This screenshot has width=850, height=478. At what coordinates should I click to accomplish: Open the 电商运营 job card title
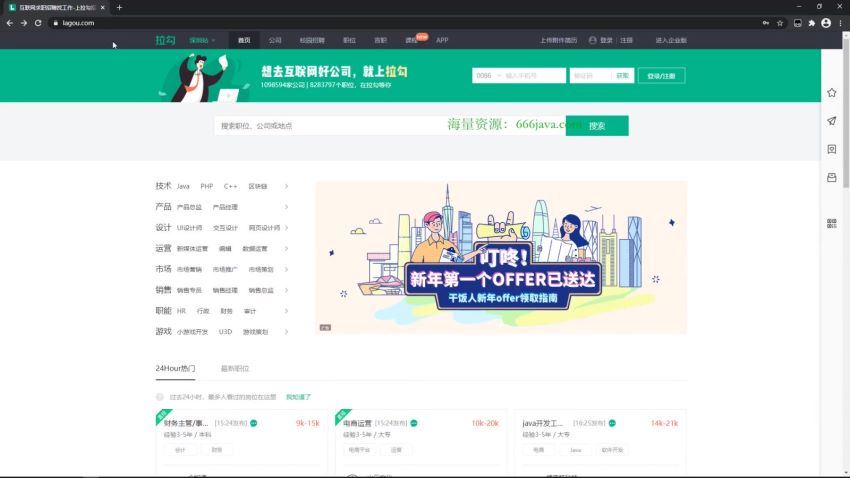click(x=357, y=423)
